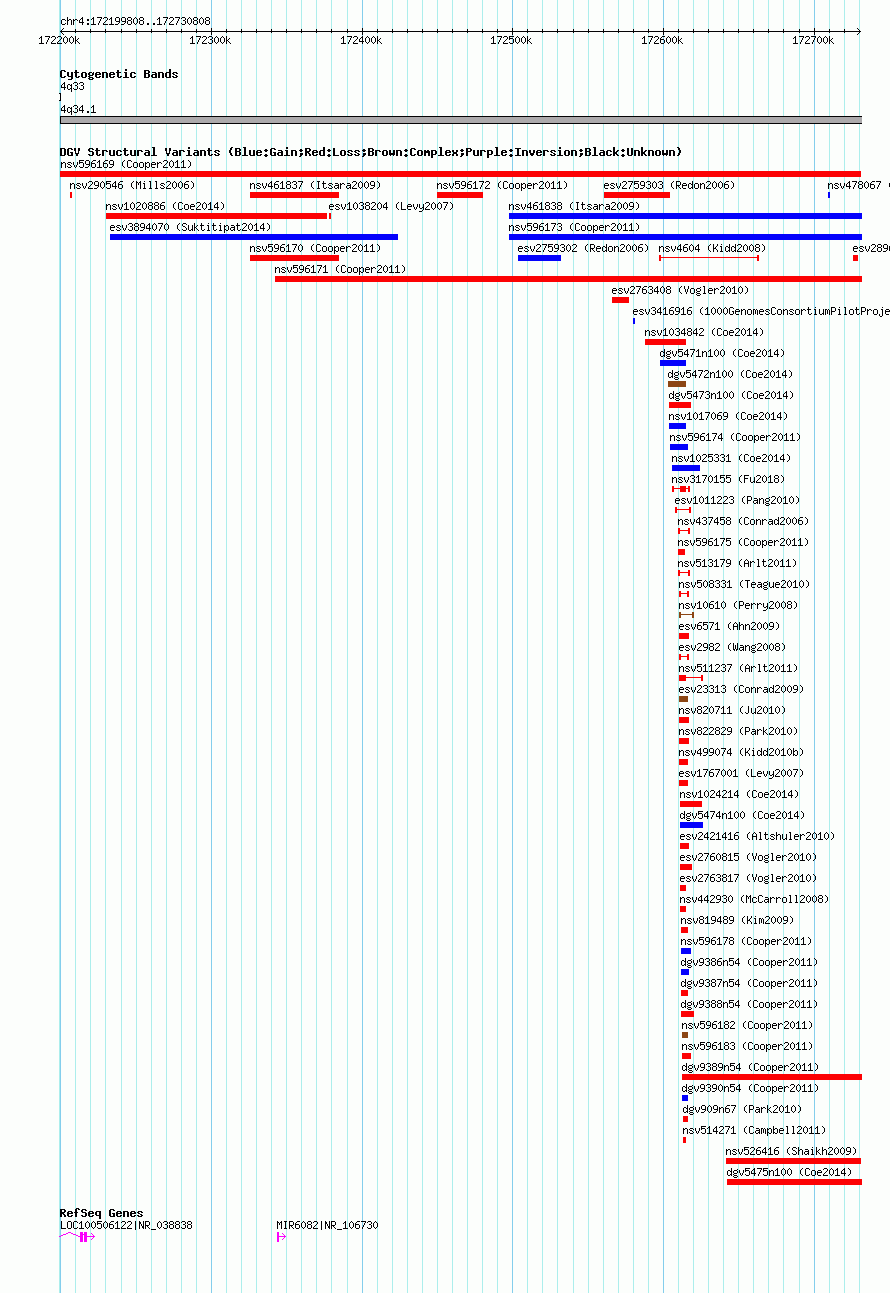Click the magenta LOC100506122 gene glyph
The width and height of the screenshot is (890, 1293).
[77, 1237]
